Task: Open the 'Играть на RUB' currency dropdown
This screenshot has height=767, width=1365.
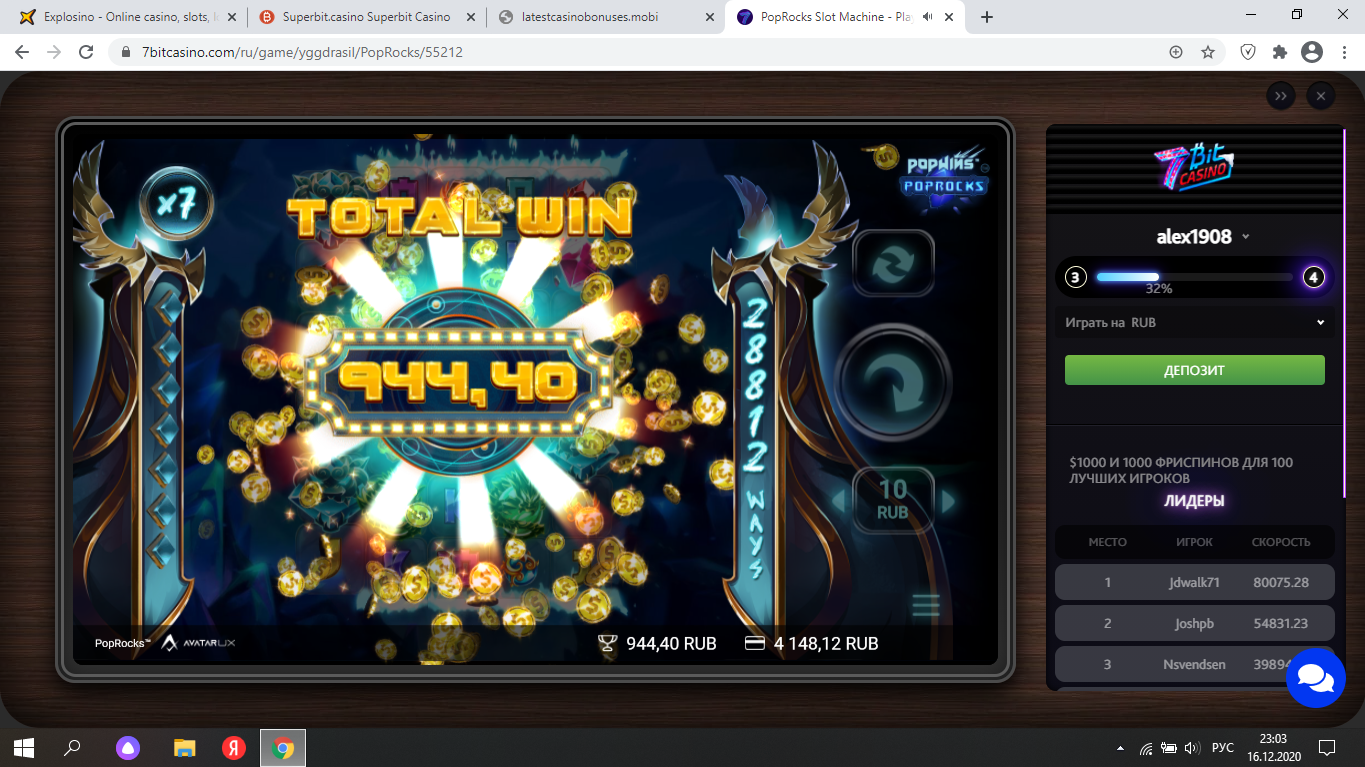Action: pyautogui.click(x=1195, y=323)
